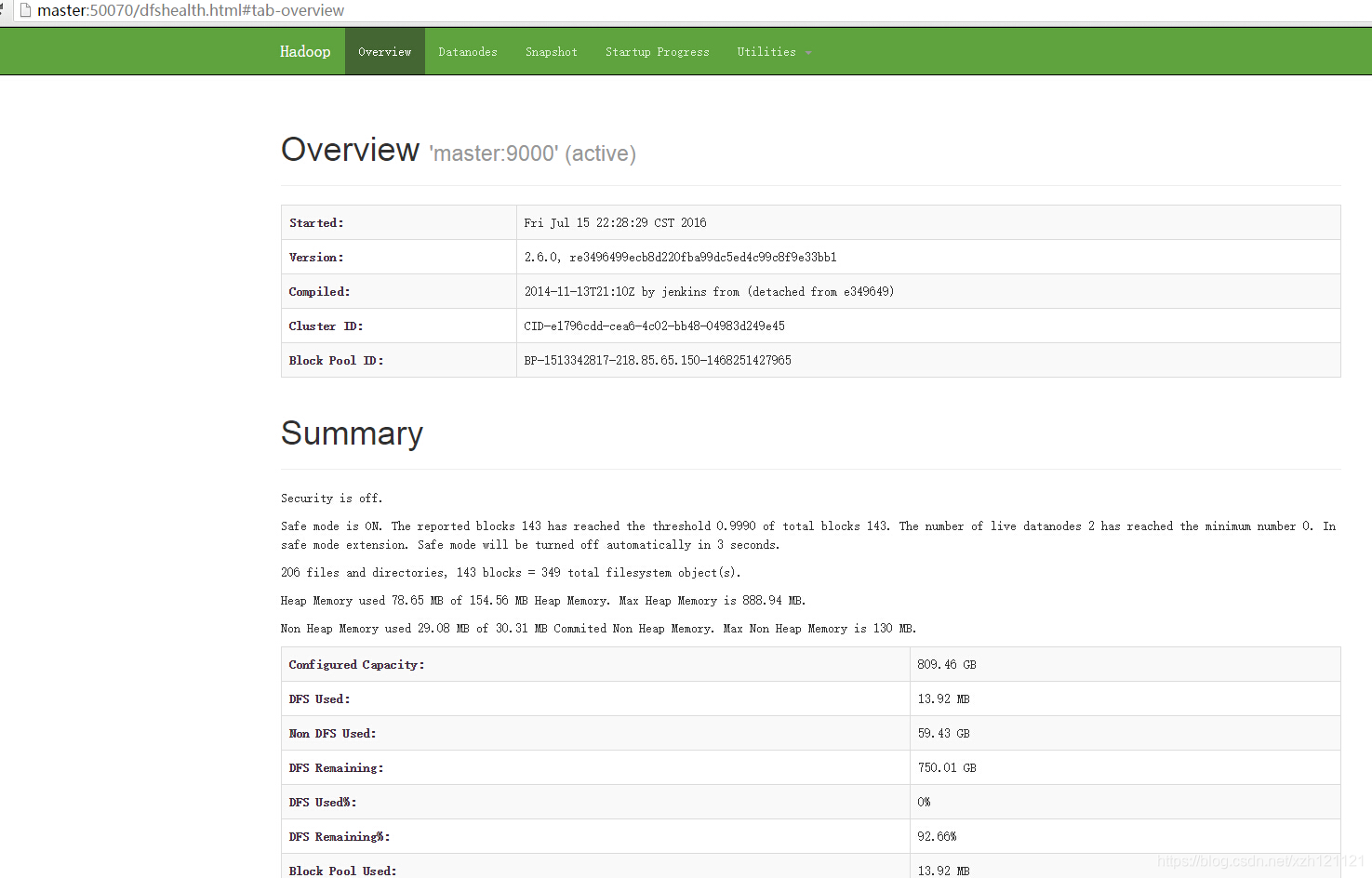Click the address bar URL master:50070
Viewport: 1372px width, 878px height.
click(x=191, y=10)
